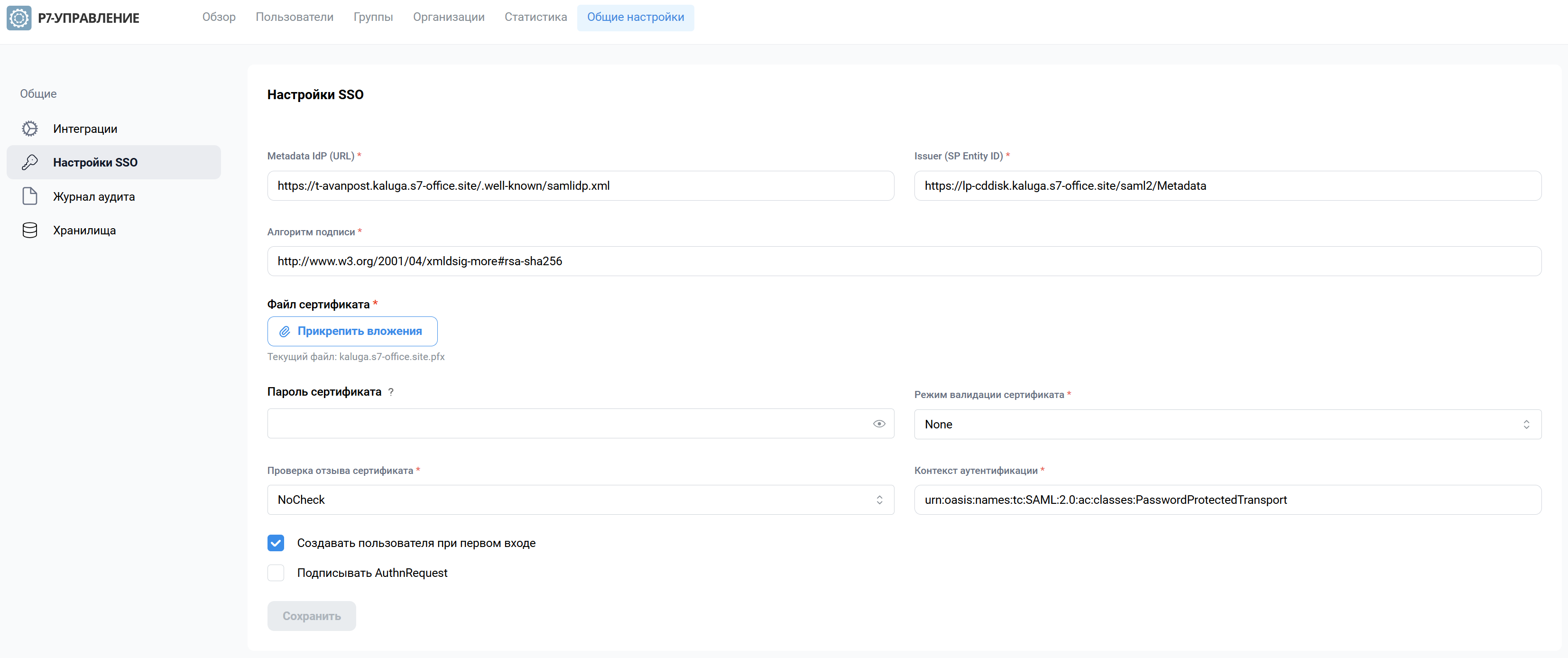Viewport: 1568px width, 658px height.
Task: Open the Статистика tab
Action: 535,17
